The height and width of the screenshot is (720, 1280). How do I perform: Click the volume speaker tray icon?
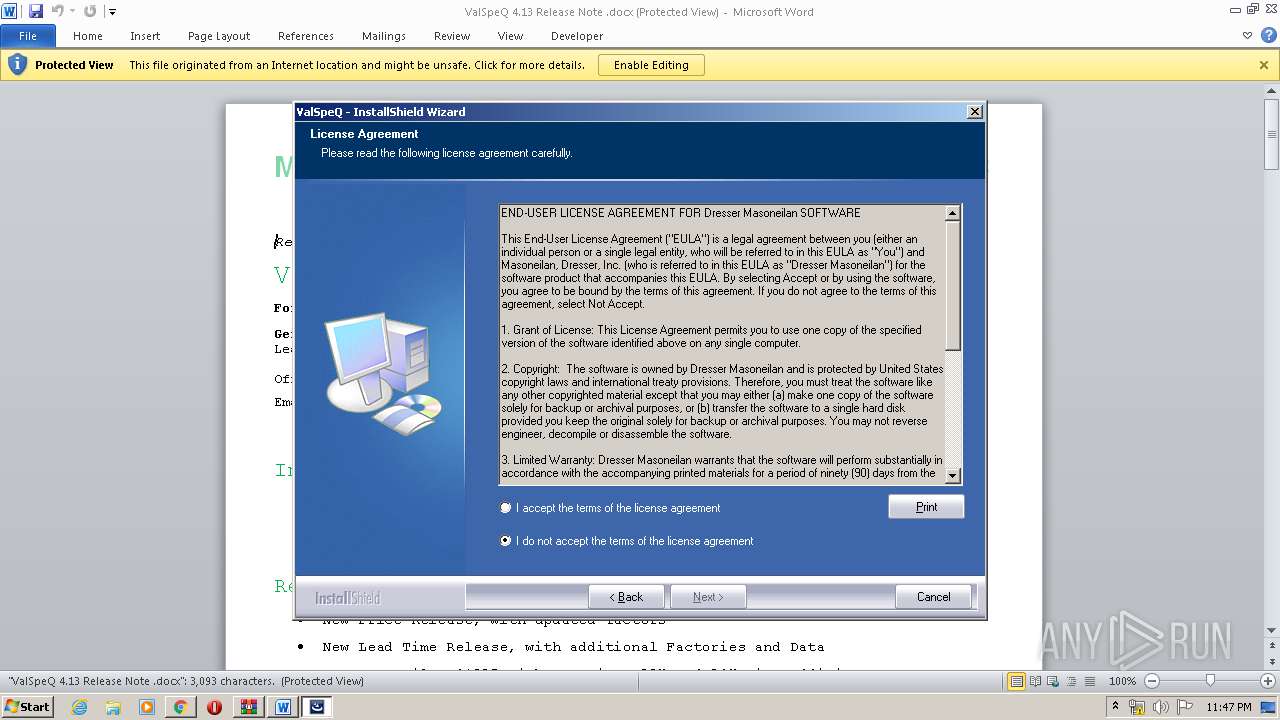pyautogui.click(x=1160, y=707)
